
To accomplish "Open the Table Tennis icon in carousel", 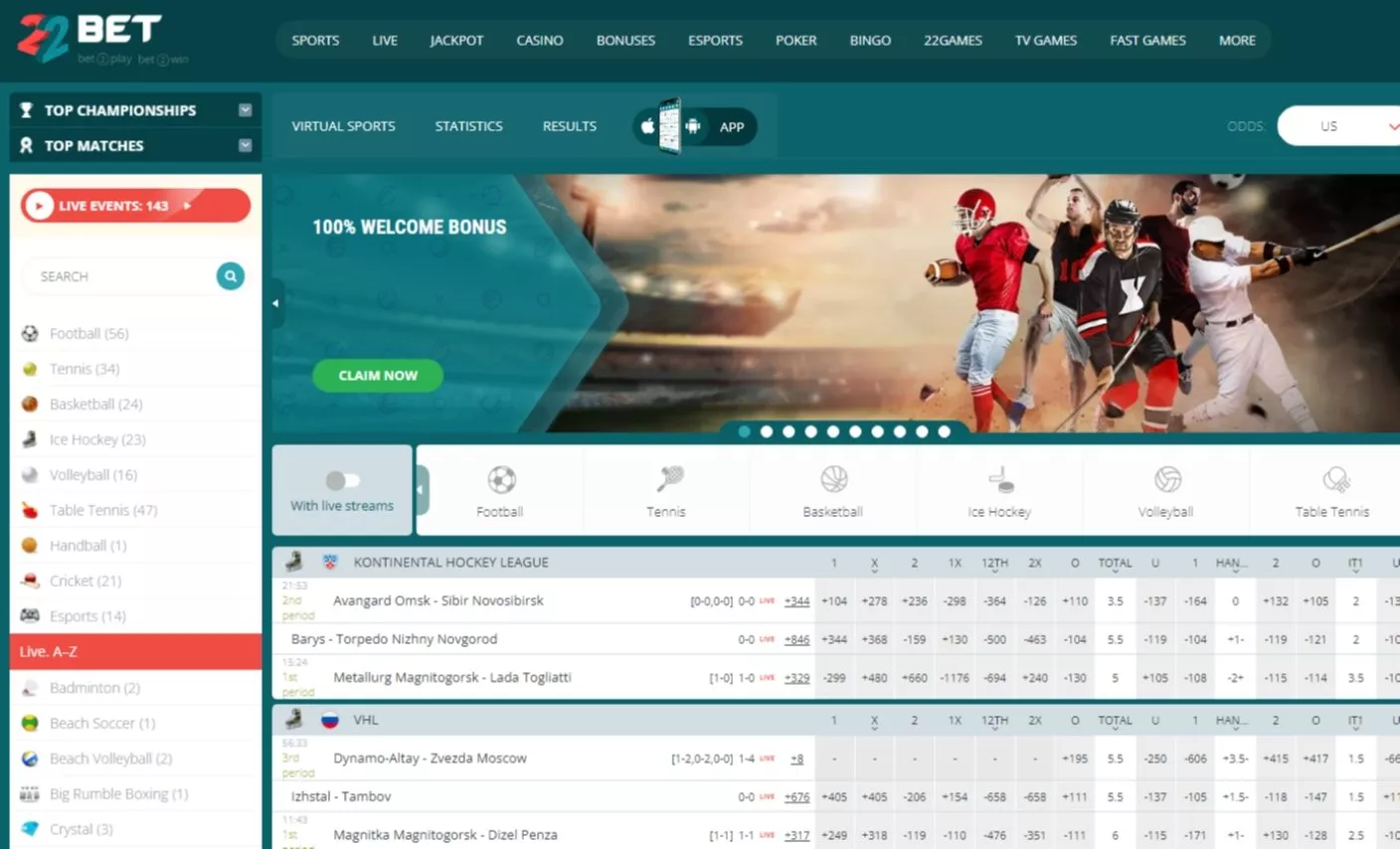I will 1334,481.
